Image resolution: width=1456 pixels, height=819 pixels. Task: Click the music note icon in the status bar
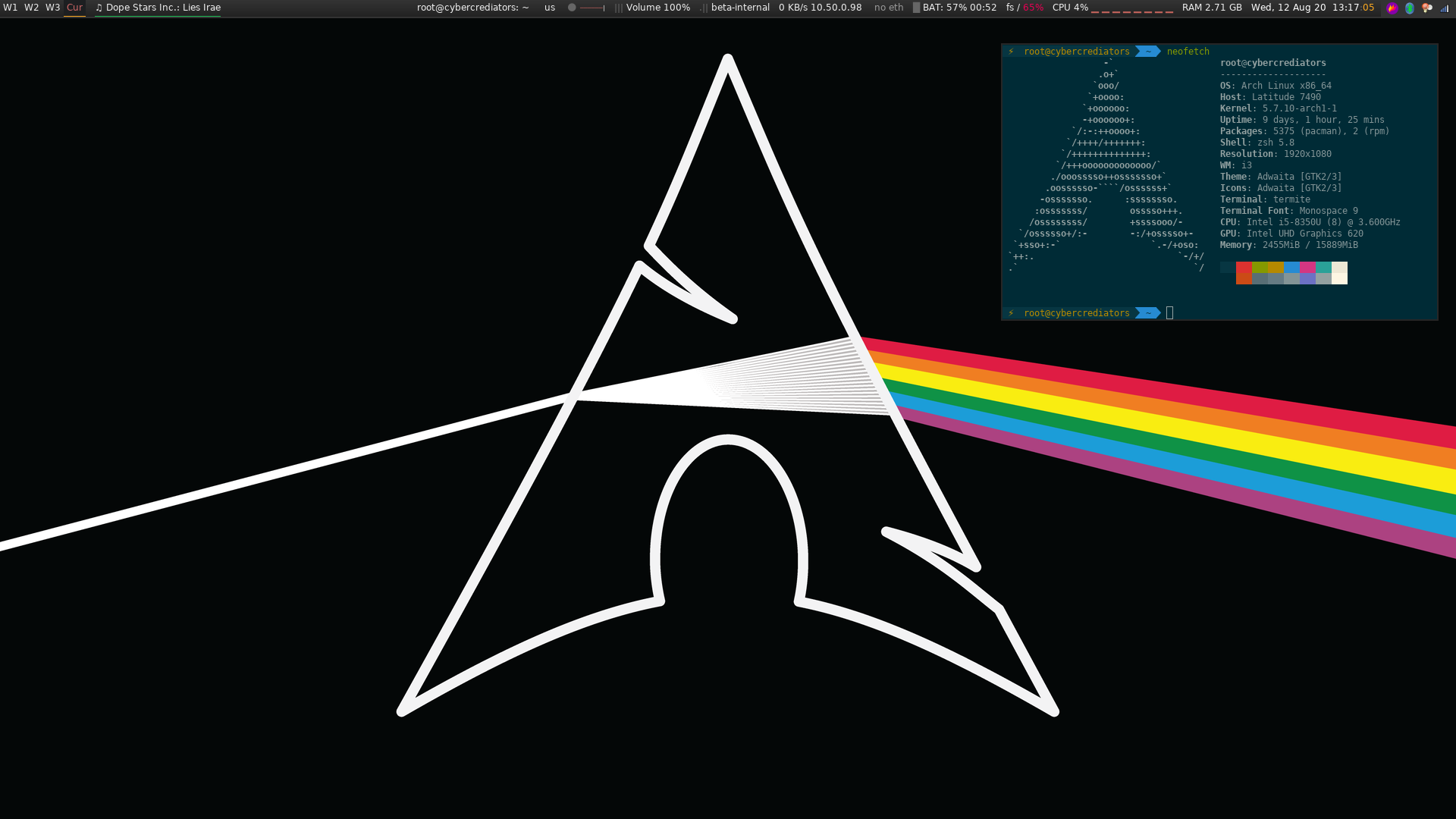(x=99, y=8)
